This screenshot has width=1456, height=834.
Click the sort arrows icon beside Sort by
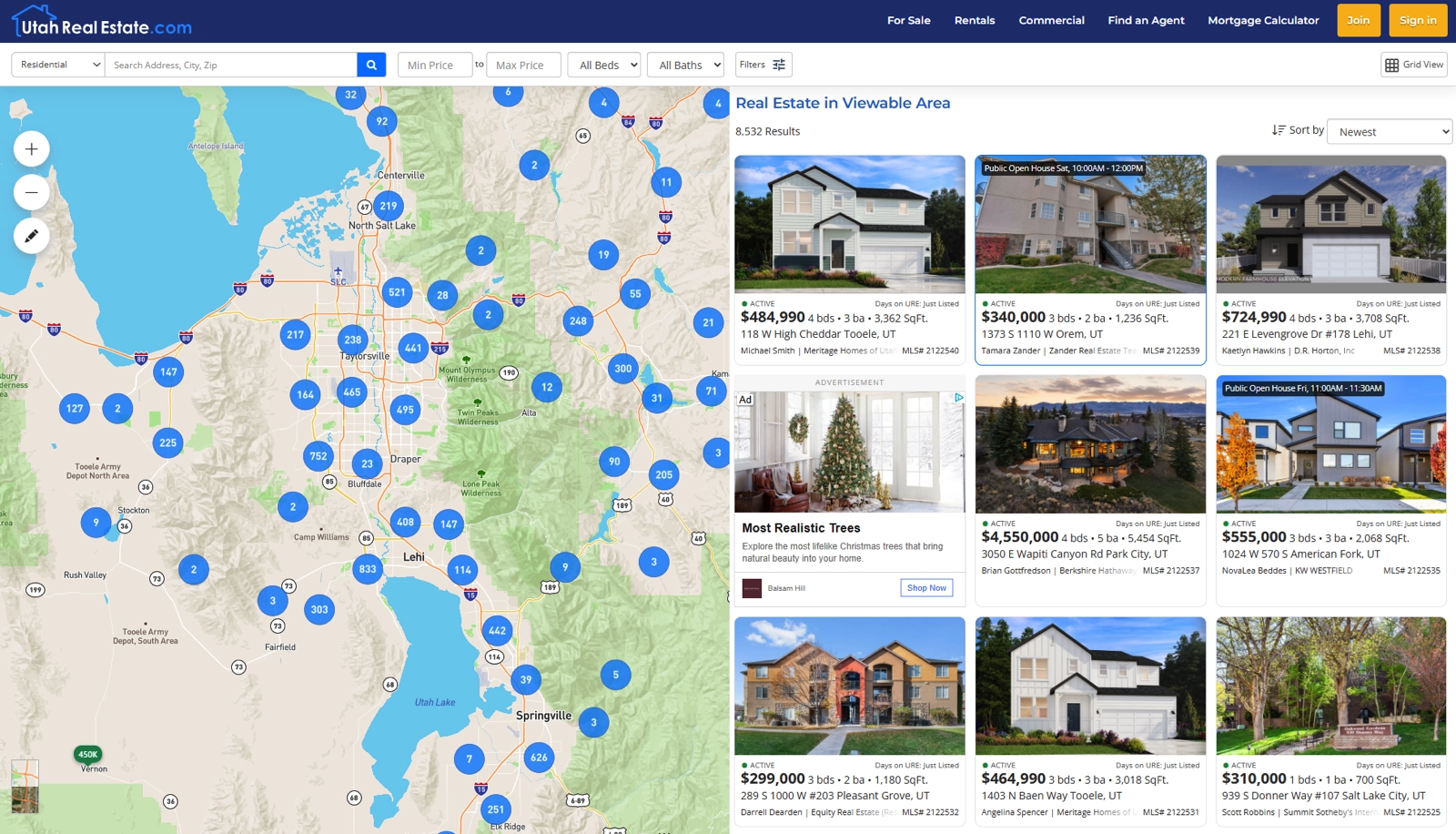1276,130
